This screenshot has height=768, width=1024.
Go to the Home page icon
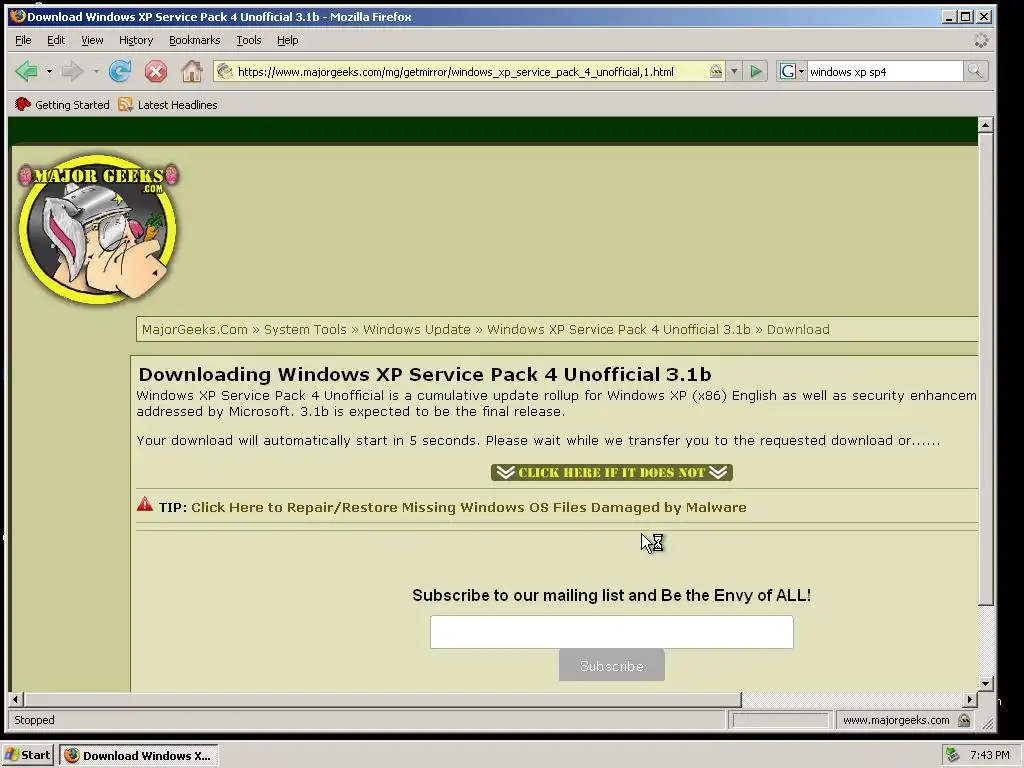point(191,71)
